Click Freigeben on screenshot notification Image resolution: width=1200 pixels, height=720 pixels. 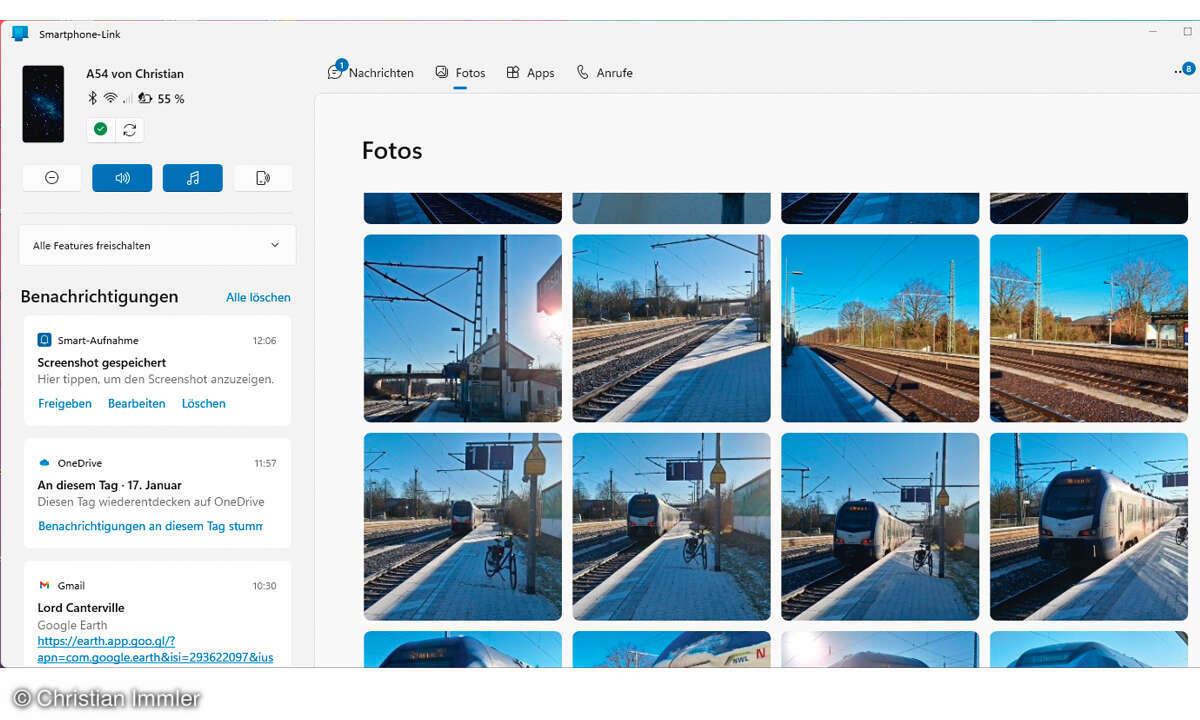click(65, 404)
